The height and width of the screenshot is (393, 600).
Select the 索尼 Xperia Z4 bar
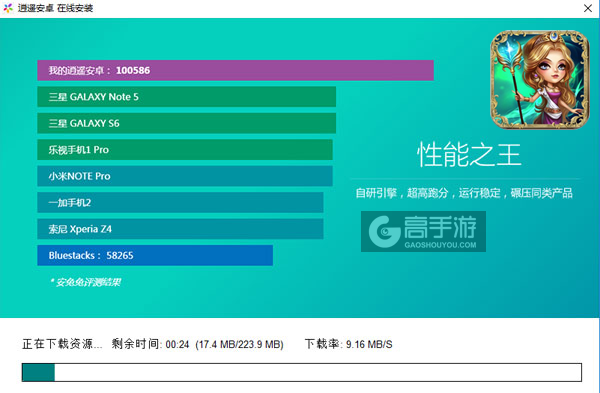[x=180, y=229]
